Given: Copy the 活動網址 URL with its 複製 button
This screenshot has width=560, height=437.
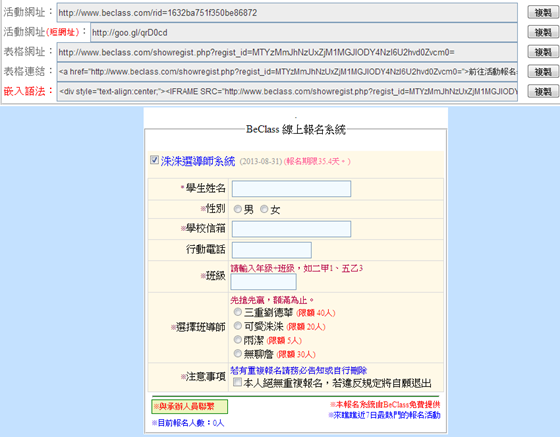Looking at the screenshot, I should point(543,12).
